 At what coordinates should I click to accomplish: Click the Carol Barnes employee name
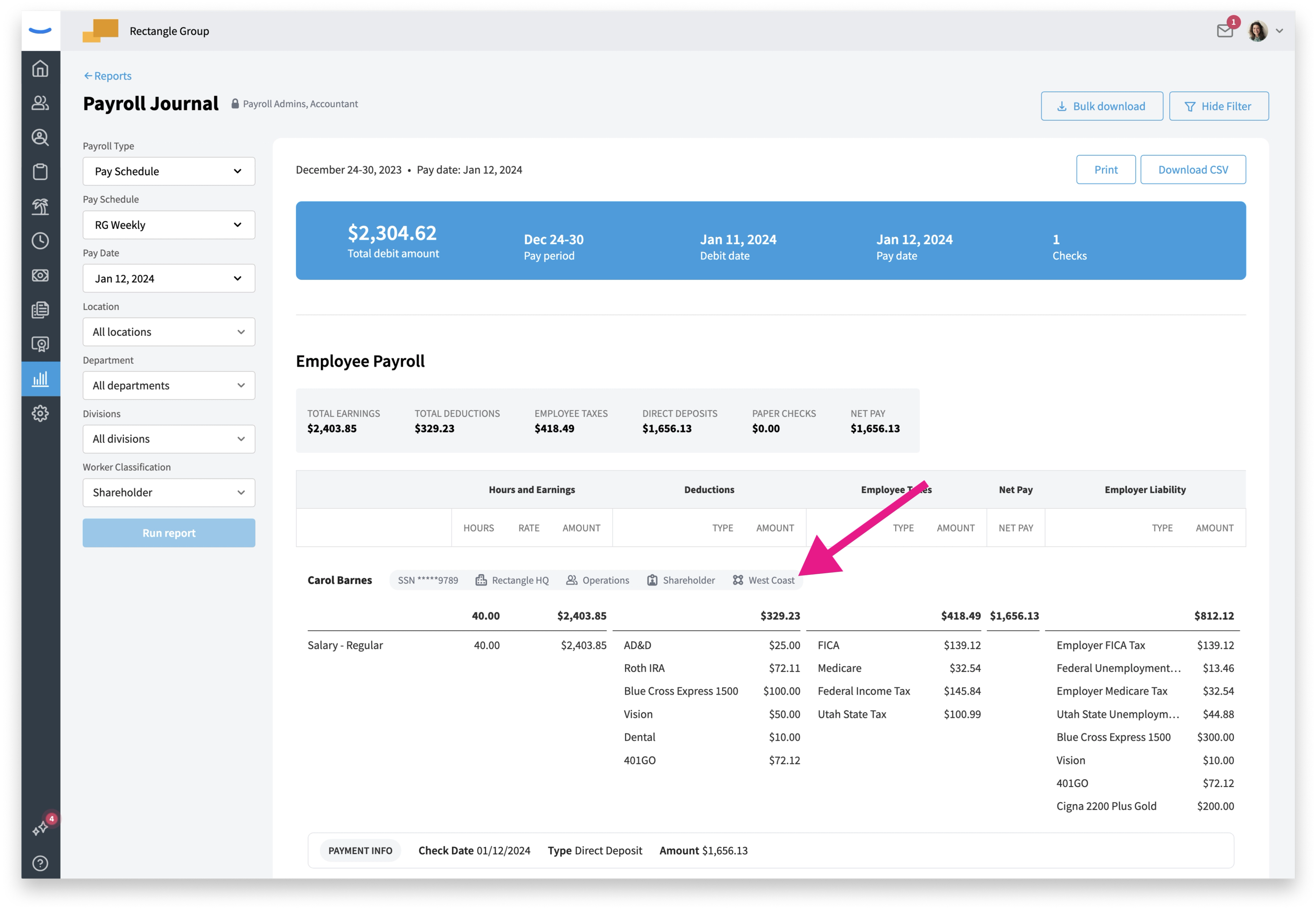[x=339, y=580]
